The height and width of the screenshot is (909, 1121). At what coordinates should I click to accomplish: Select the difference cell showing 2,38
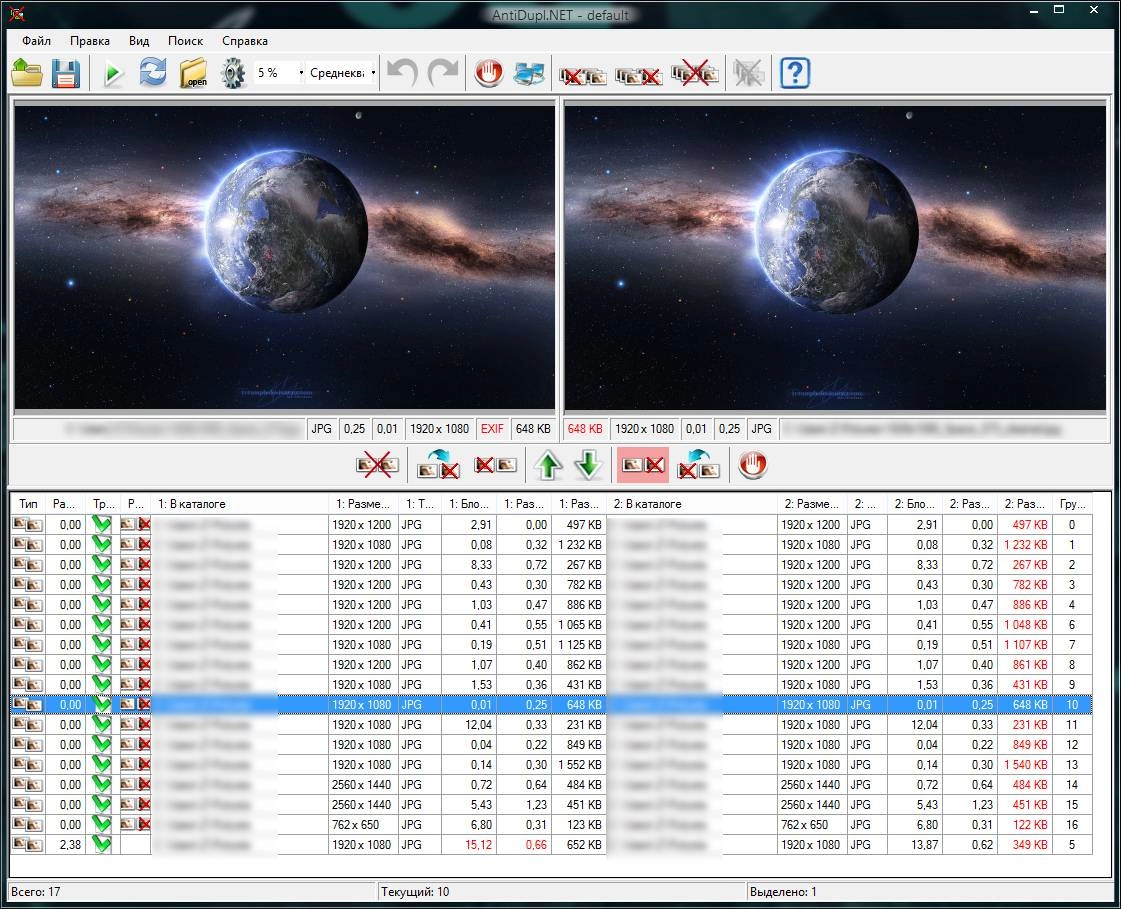point(65,845)
